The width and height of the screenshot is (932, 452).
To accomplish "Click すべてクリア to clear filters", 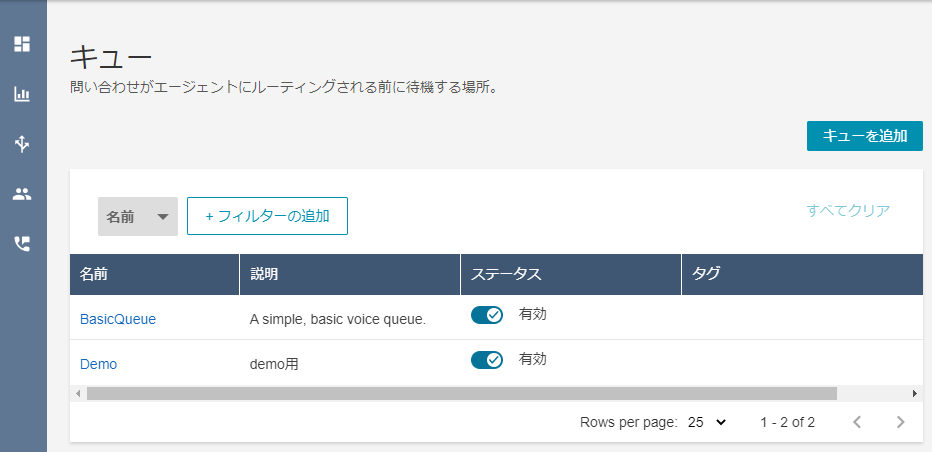I will tap(848, 210).
